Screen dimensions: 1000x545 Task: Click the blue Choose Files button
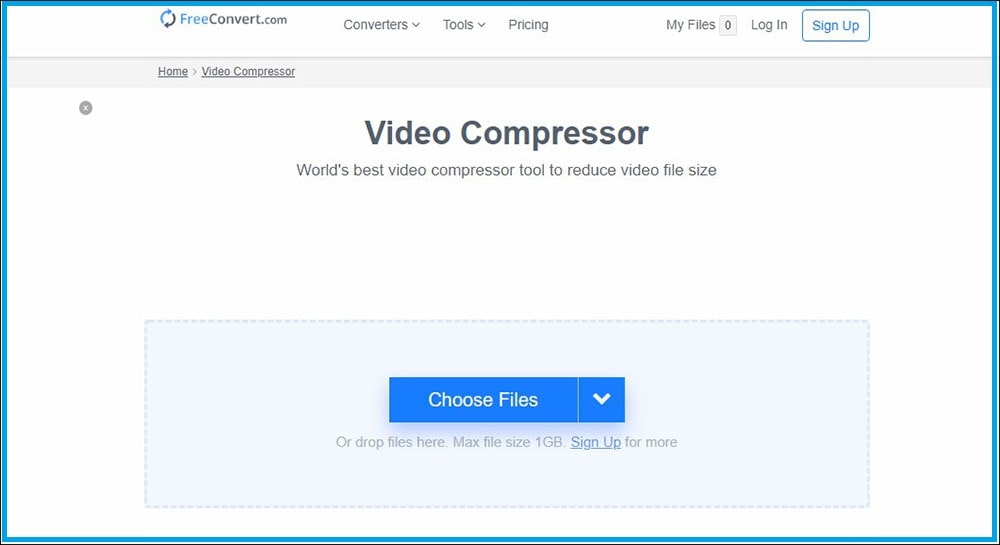(x=483, y=400)
